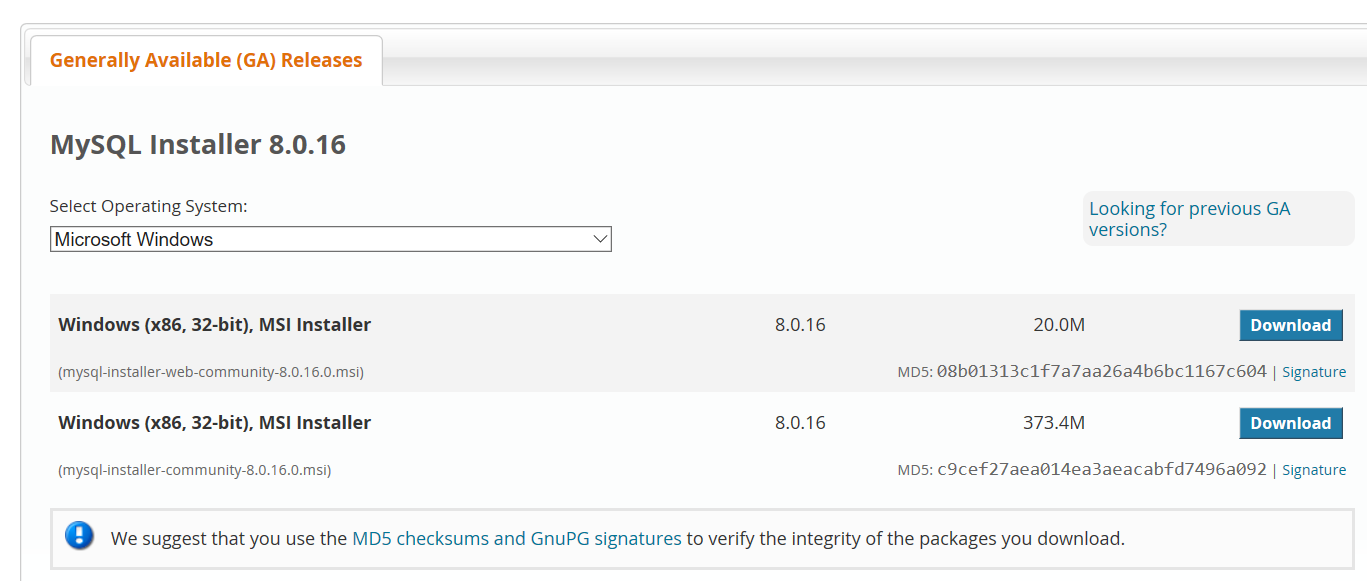The height and width of the screenshot is (581, 1367).
Task: Open Signature link for 373.4M installer
Action: click(x=1314, y=470)
